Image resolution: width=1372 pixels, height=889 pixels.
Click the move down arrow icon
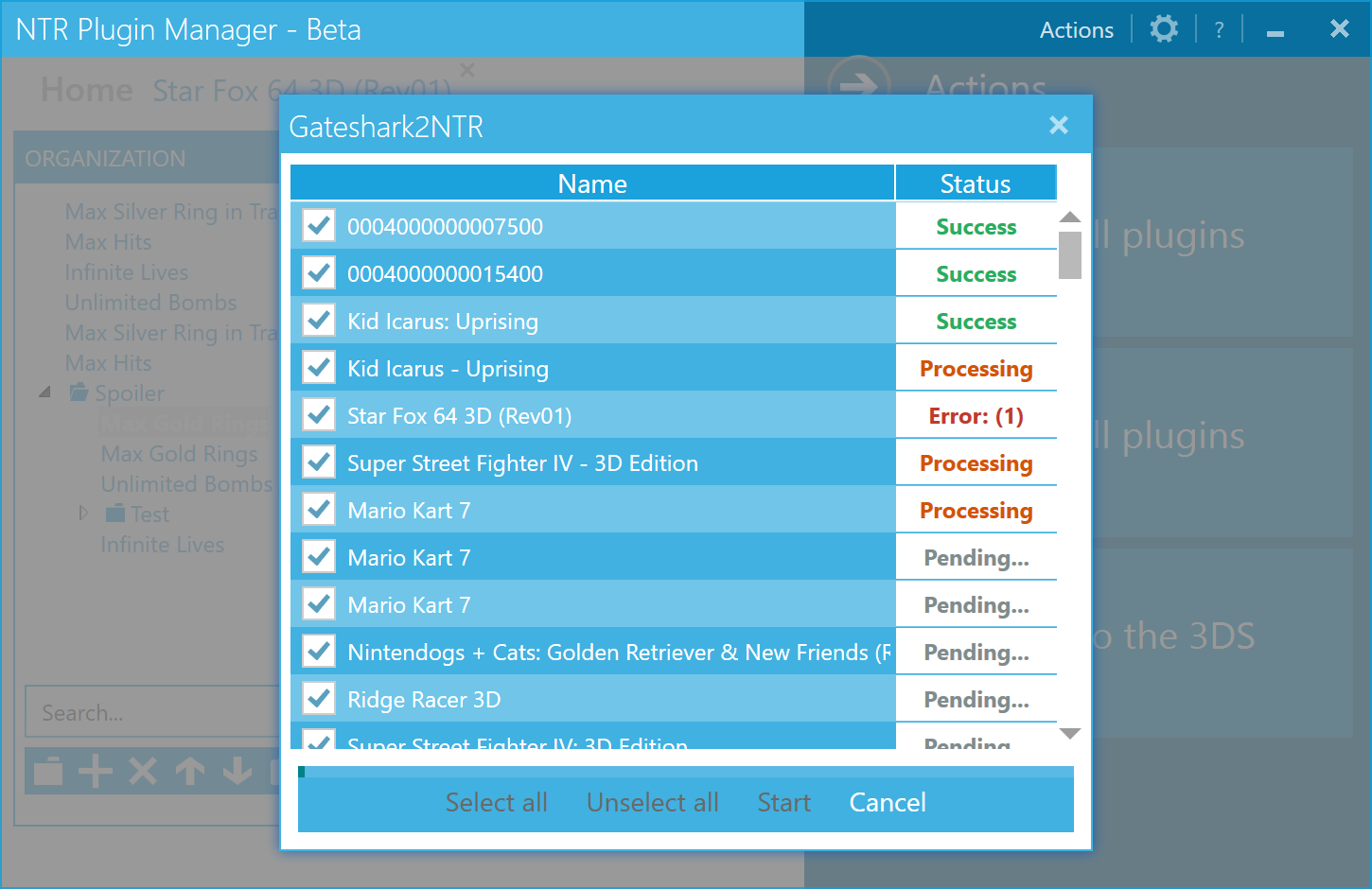click(x=237, y=772)
